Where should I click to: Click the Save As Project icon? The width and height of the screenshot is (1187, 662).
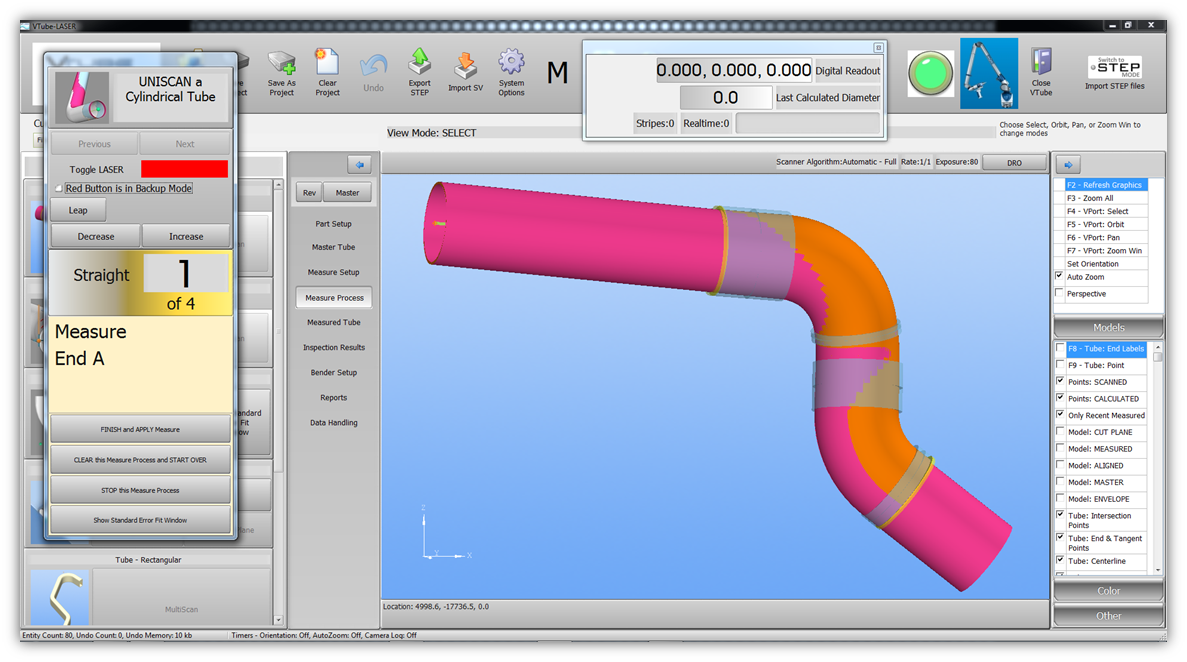pos(282,66)
